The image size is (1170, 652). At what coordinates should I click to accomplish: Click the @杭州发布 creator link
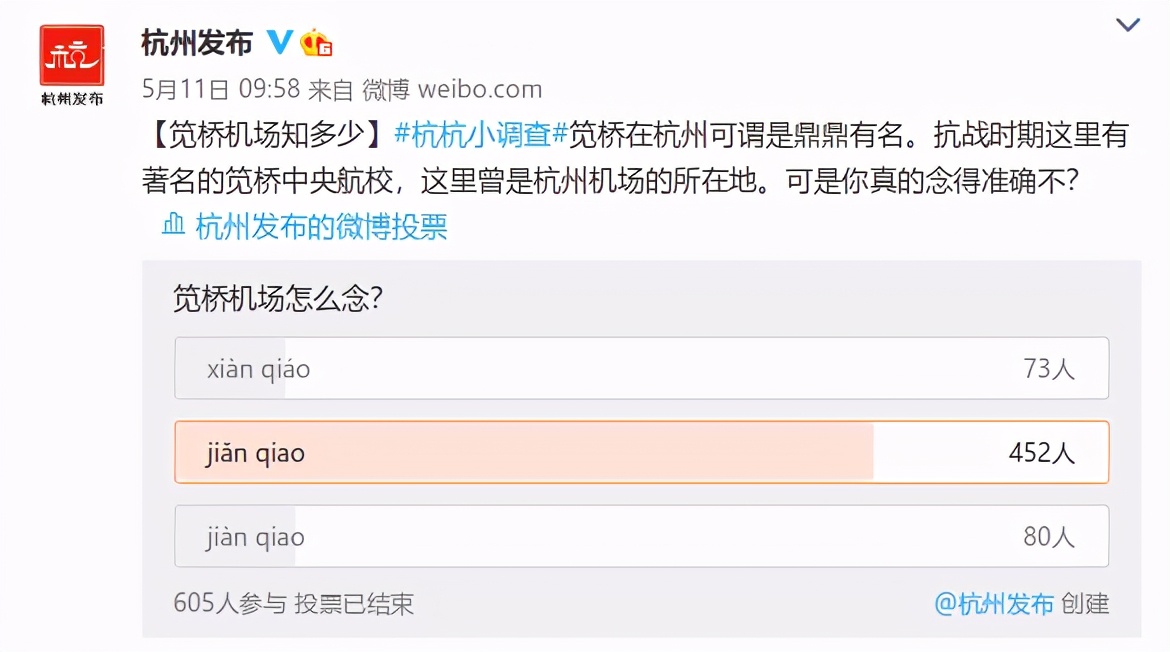pyautogui.click(x=996, y=604)
